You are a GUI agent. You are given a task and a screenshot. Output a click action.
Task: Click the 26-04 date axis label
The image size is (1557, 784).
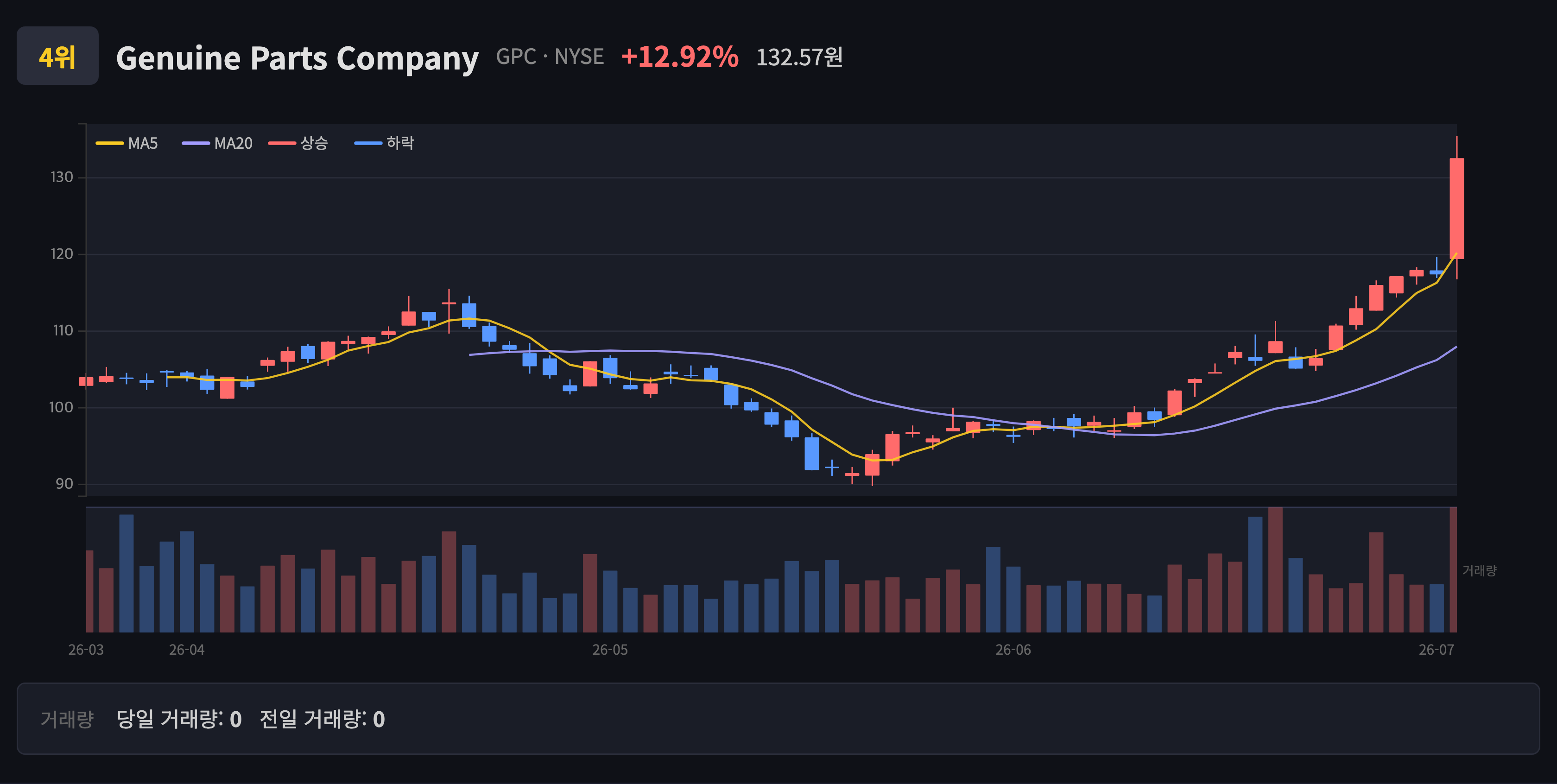187,650
